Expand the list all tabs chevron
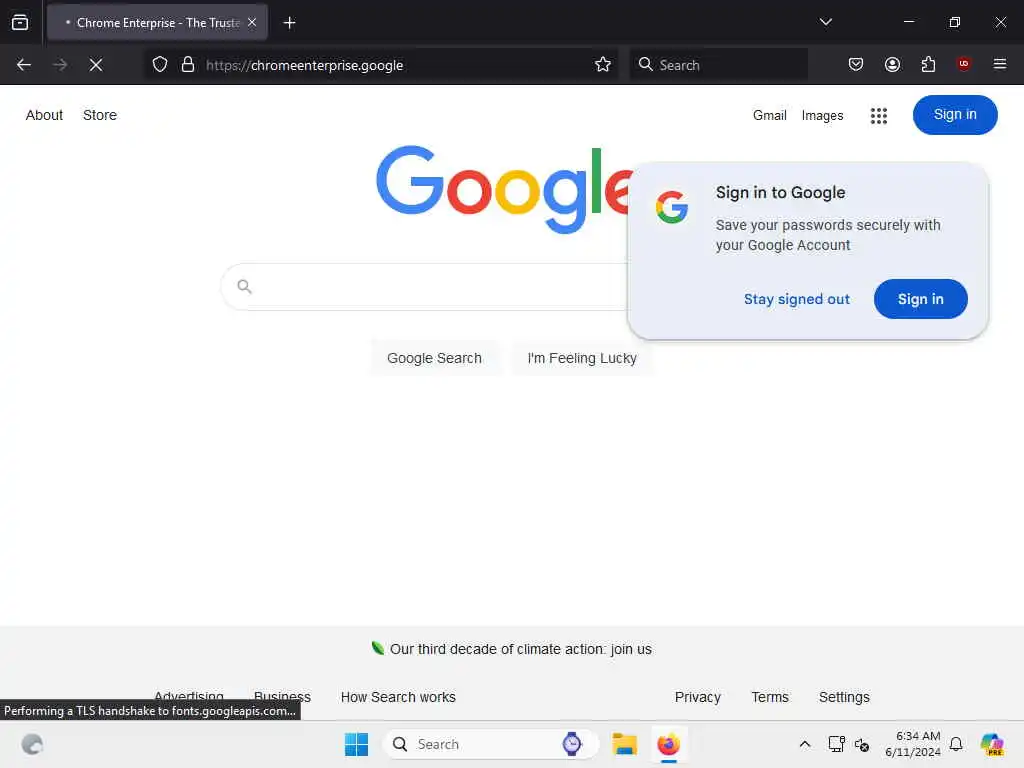The width and height of the screenshot is (1024, 768). tap(825, 22)
